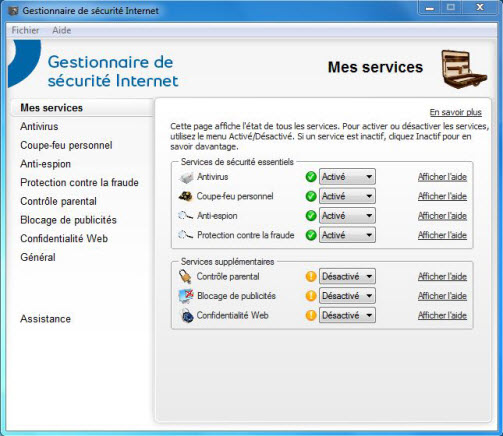Viewport: 503px width, 436px height.
Task: Click the Anti-espion magnifier icon
Action: click(x=186, y=216)
